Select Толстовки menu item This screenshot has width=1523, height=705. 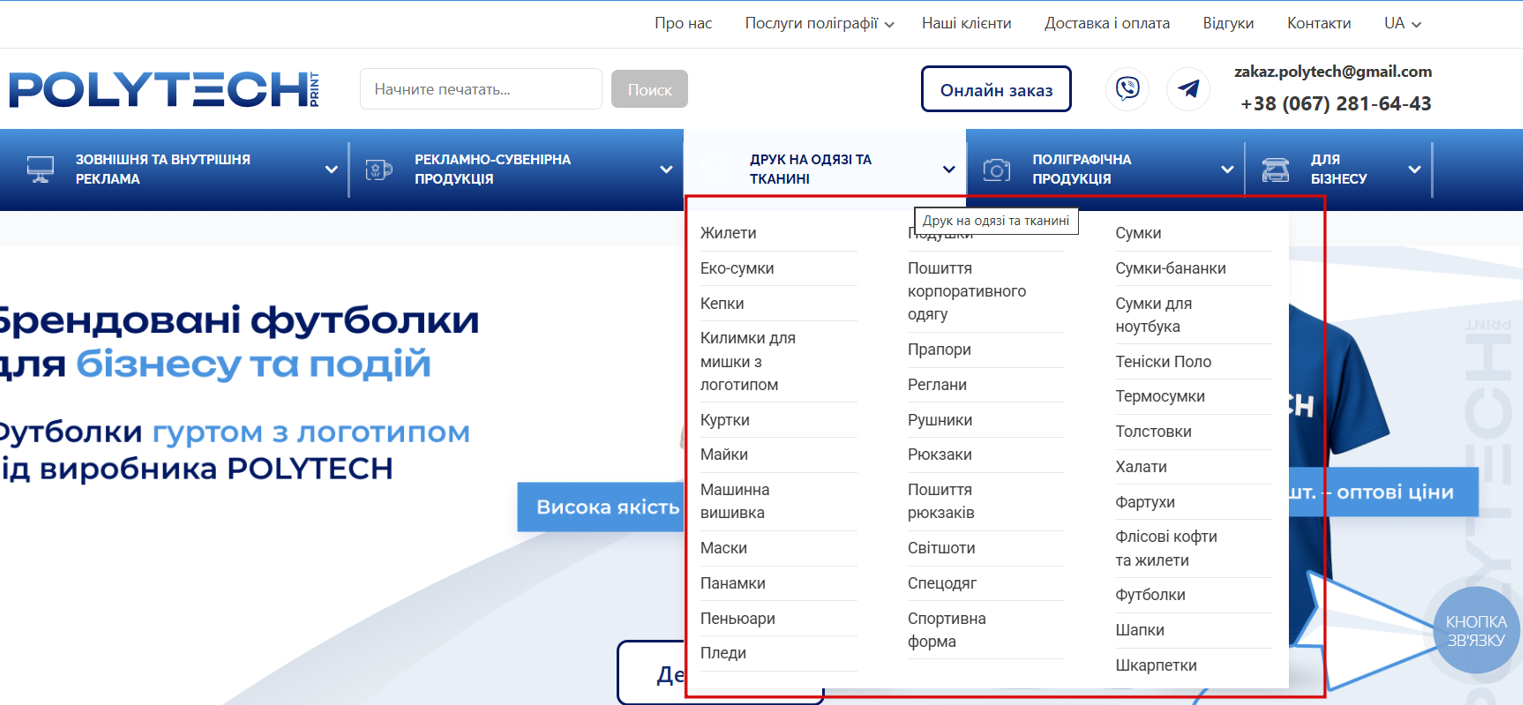pos(1154,431)
